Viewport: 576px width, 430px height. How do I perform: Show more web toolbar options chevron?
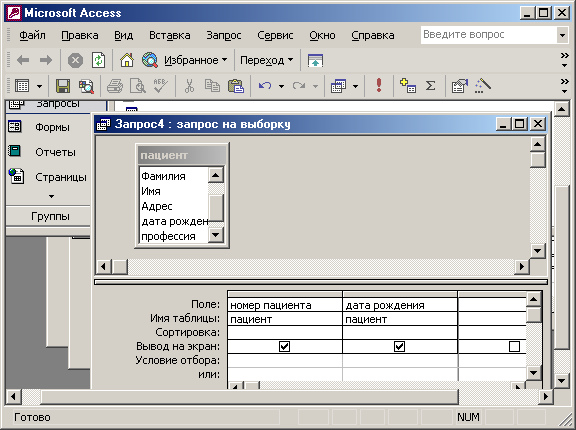pos(564,60)
